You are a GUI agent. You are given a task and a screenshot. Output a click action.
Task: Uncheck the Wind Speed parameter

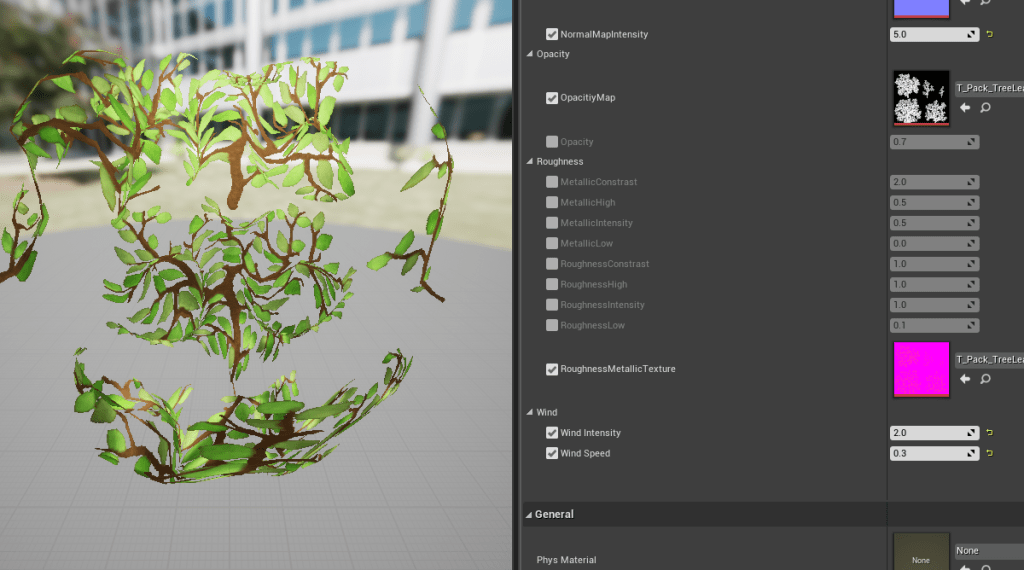(552, 453)
